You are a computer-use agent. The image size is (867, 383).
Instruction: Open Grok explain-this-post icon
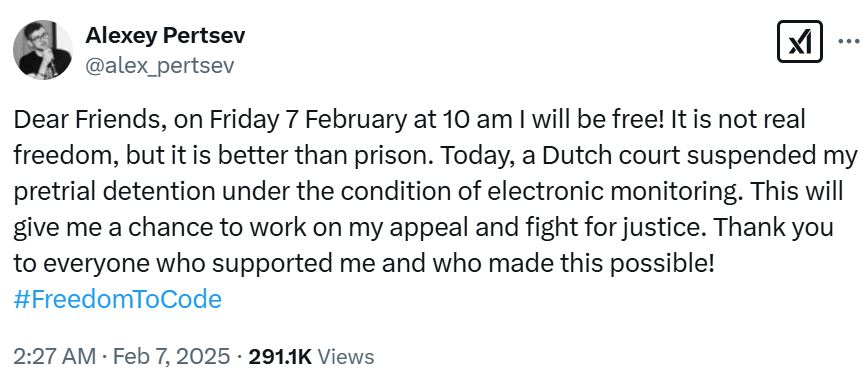(800, 41)
